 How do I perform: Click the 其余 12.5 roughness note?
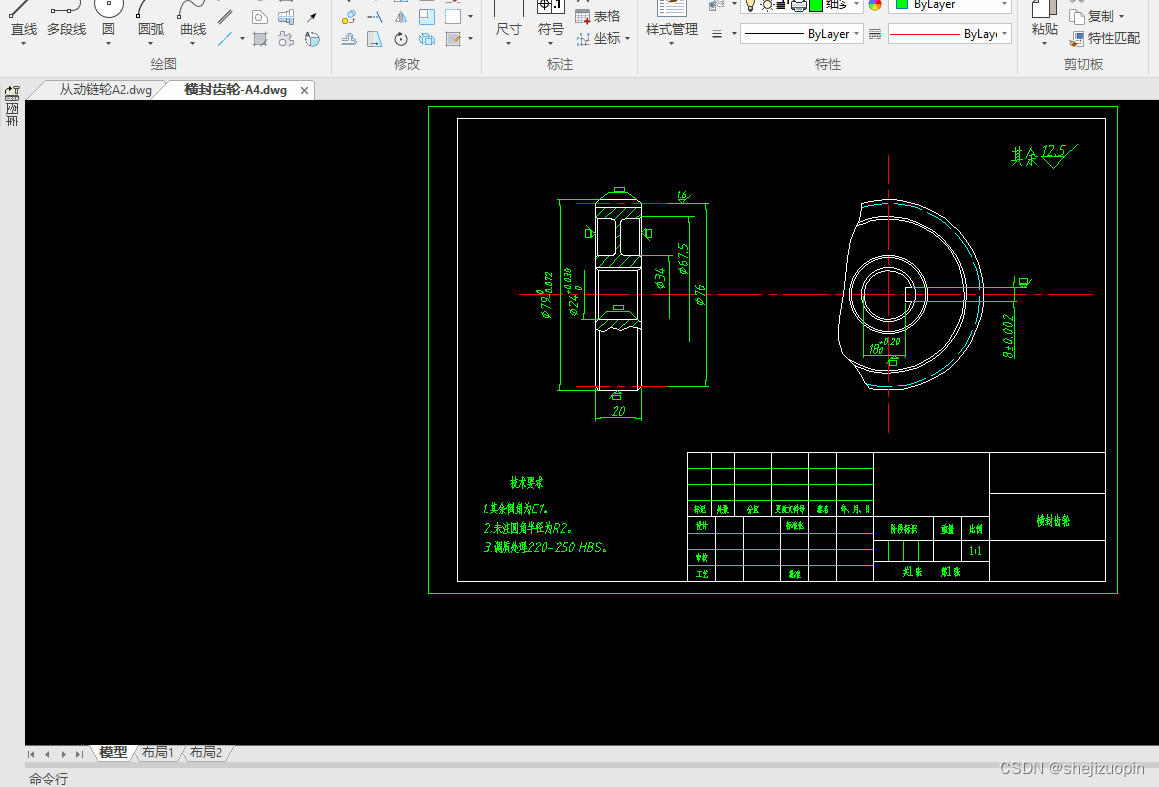pos(1043,155)
